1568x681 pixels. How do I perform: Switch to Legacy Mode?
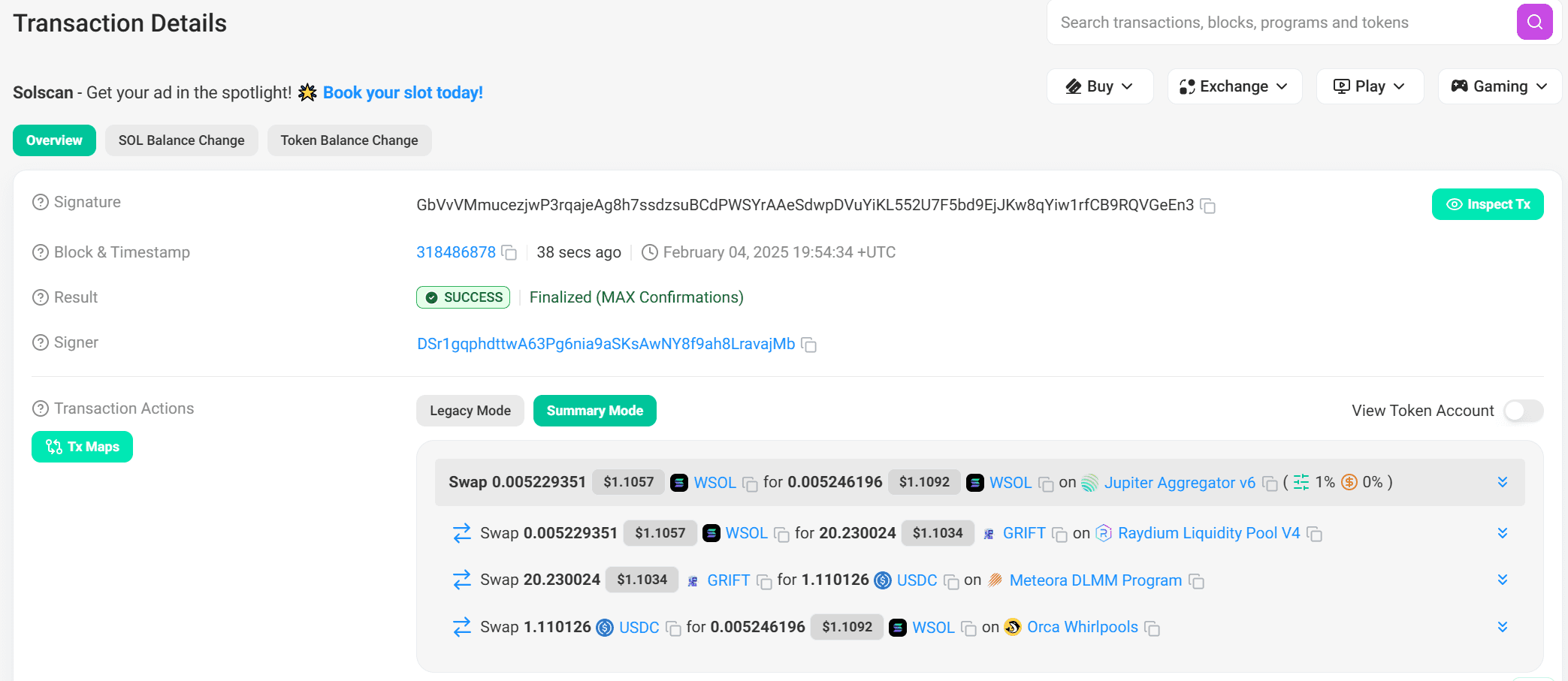470,411
